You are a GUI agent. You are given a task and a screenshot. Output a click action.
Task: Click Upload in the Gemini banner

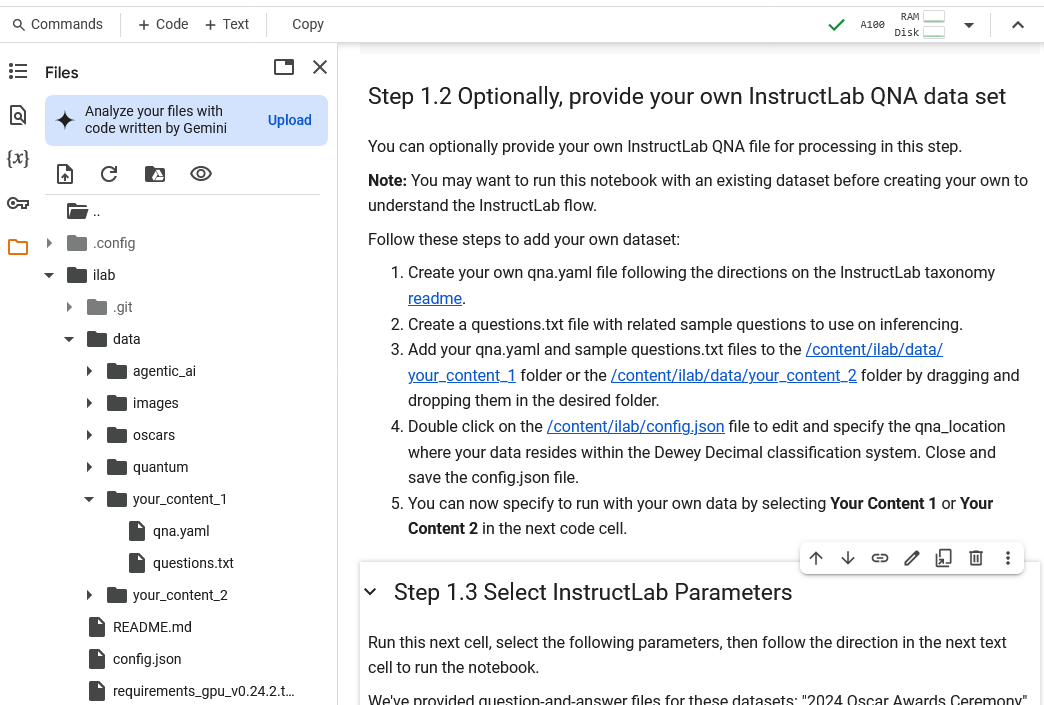[289, 119]
